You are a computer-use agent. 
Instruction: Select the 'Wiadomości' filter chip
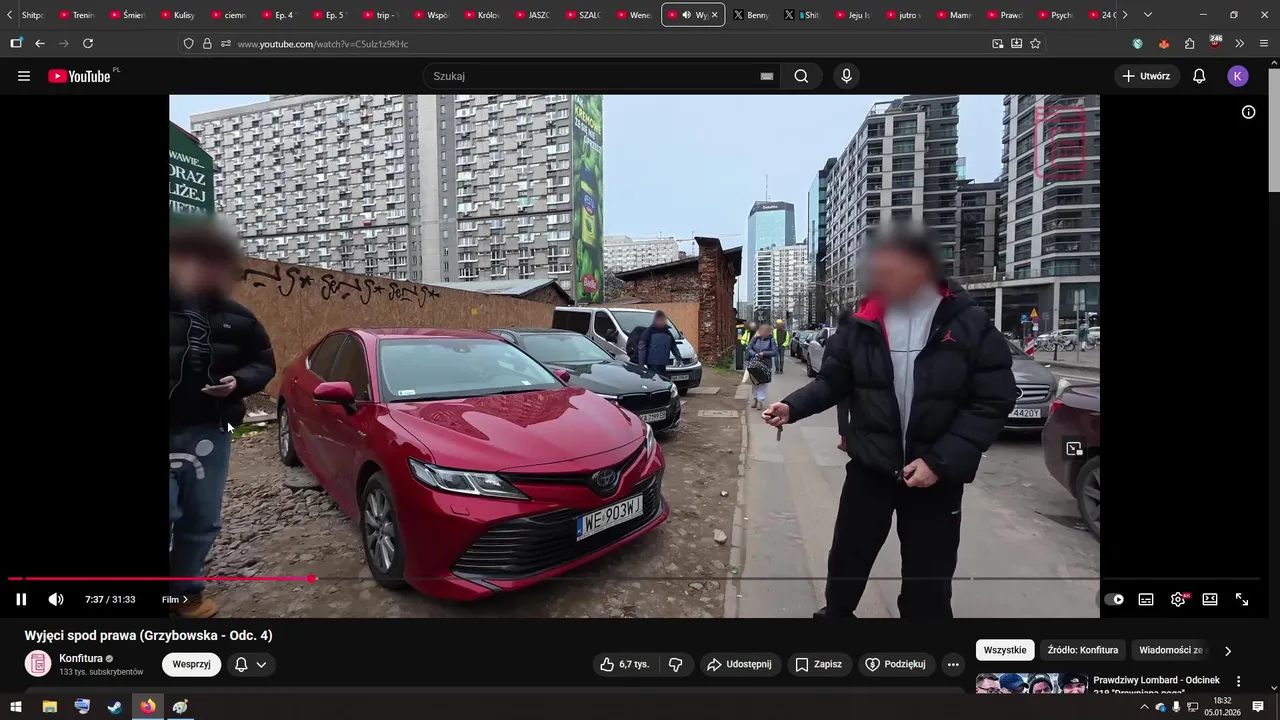tap(1171, 650)
